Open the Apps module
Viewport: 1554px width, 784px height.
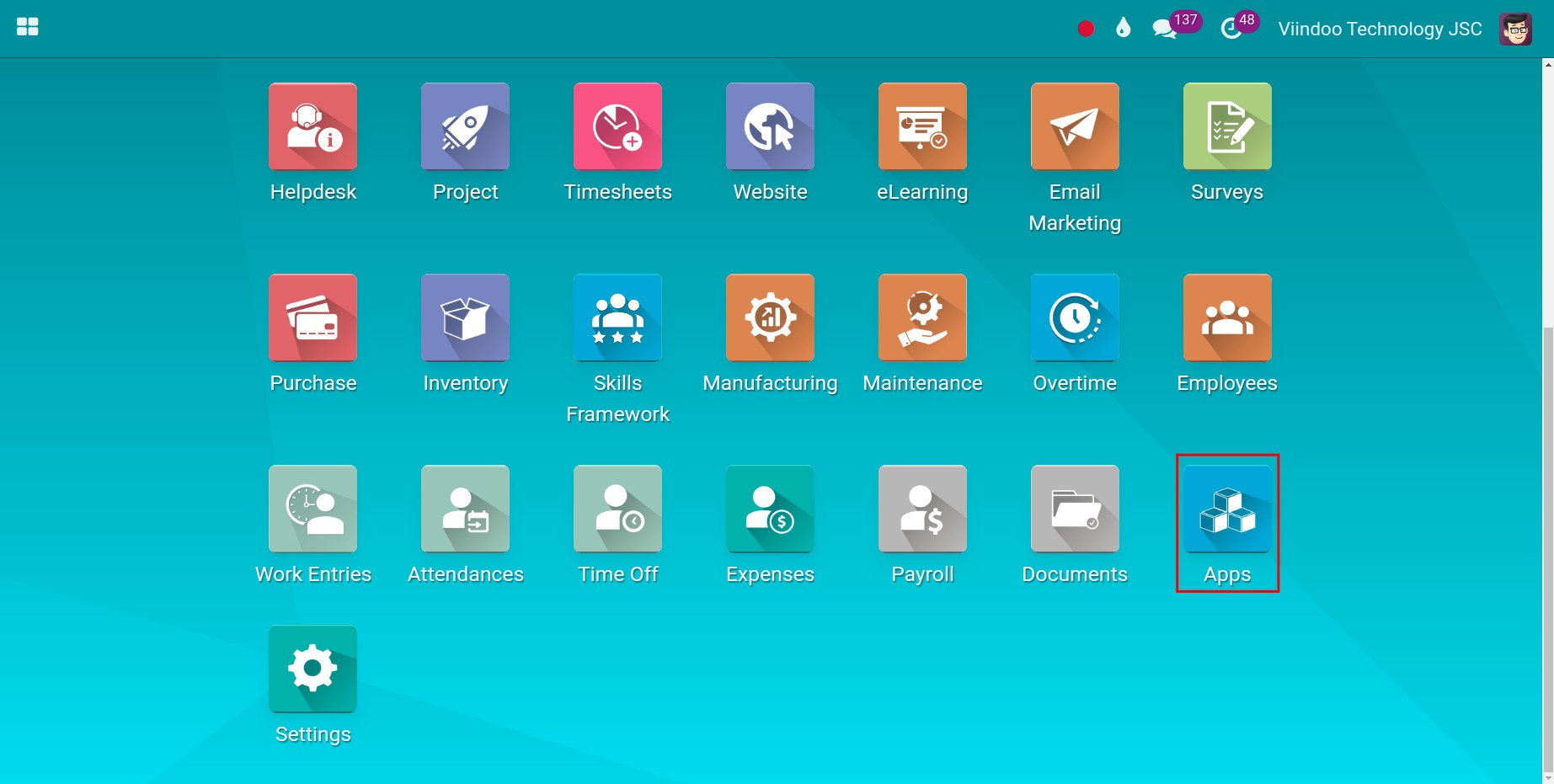1227,509
